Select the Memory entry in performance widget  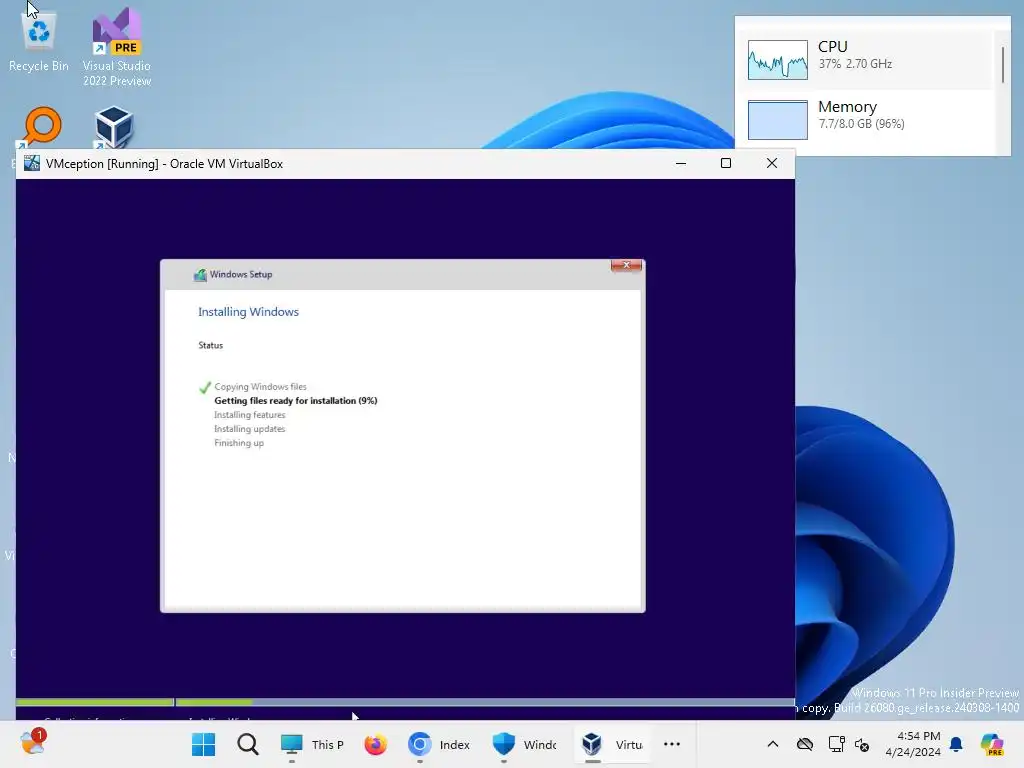869,120
